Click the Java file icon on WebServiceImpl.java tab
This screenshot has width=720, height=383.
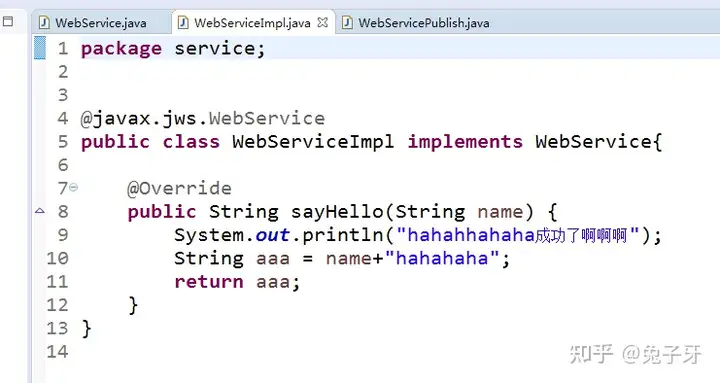click(183, 23)
